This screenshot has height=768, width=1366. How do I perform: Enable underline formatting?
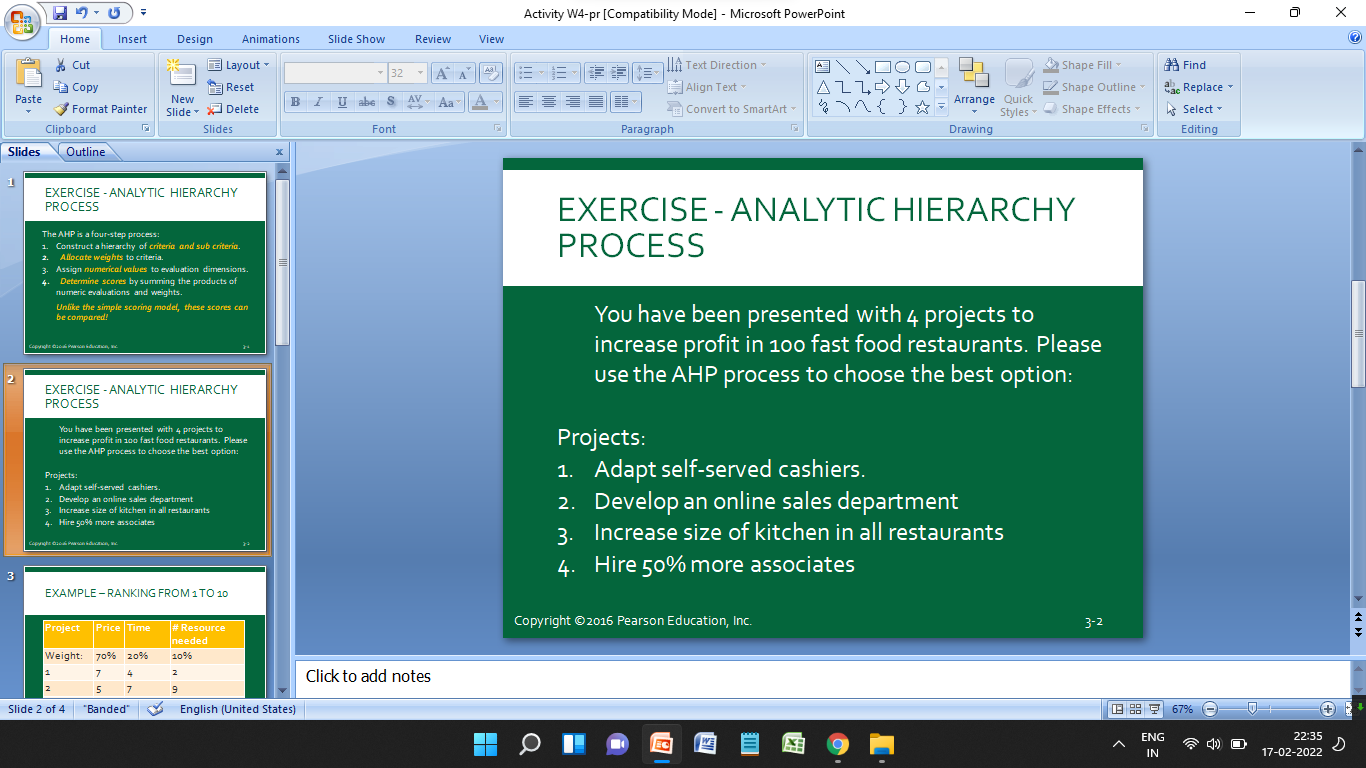pyautogui.click(x=341, y=101)
